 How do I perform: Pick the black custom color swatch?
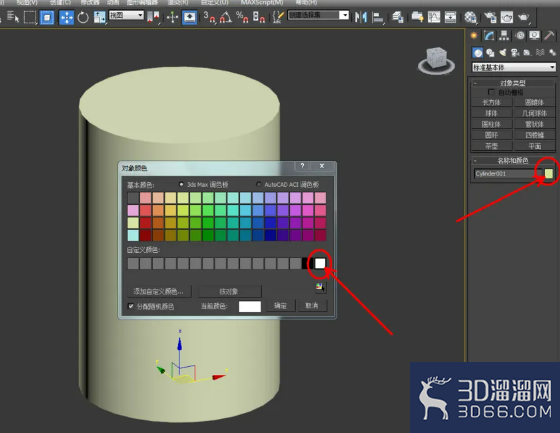[x=307, y=264]
